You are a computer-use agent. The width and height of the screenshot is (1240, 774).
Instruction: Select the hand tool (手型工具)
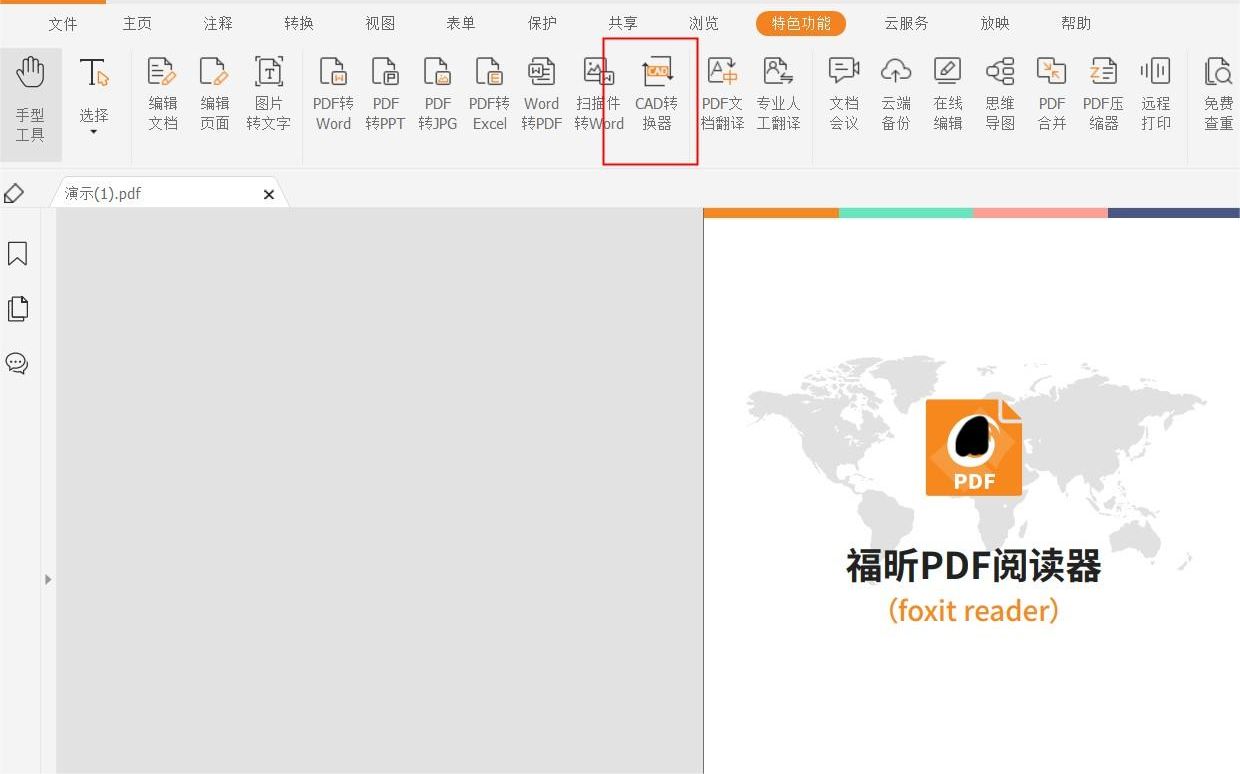(31, 95)
